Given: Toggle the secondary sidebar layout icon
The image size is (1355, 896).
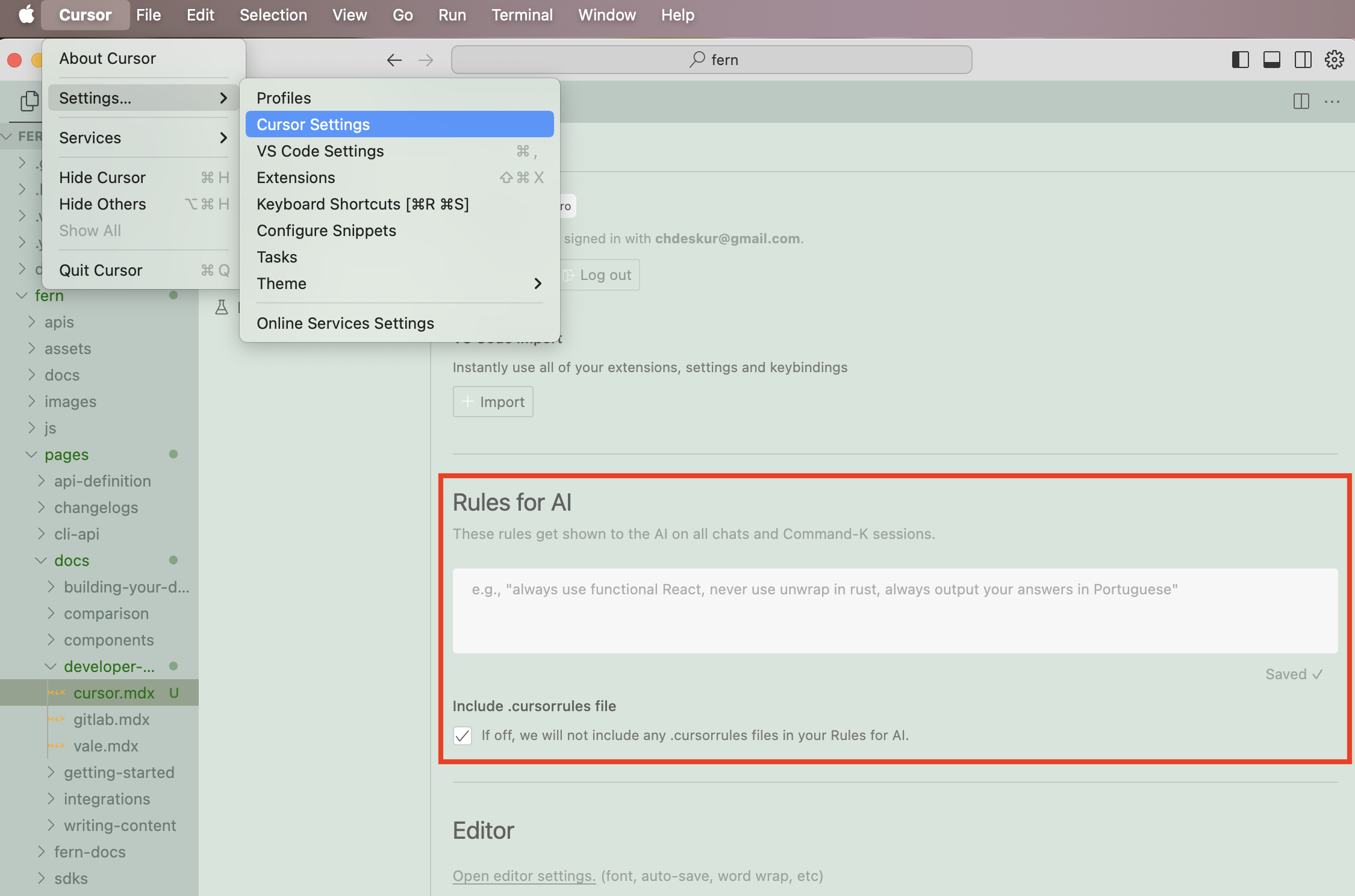Looking at the screenshot, I should (x=1303, y=60).
